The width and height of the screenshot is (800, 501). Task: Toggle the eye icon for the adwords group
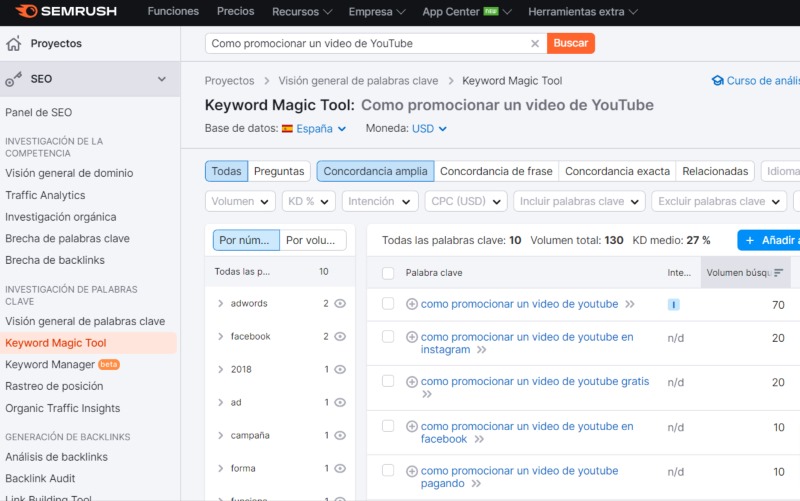[340, 304]
